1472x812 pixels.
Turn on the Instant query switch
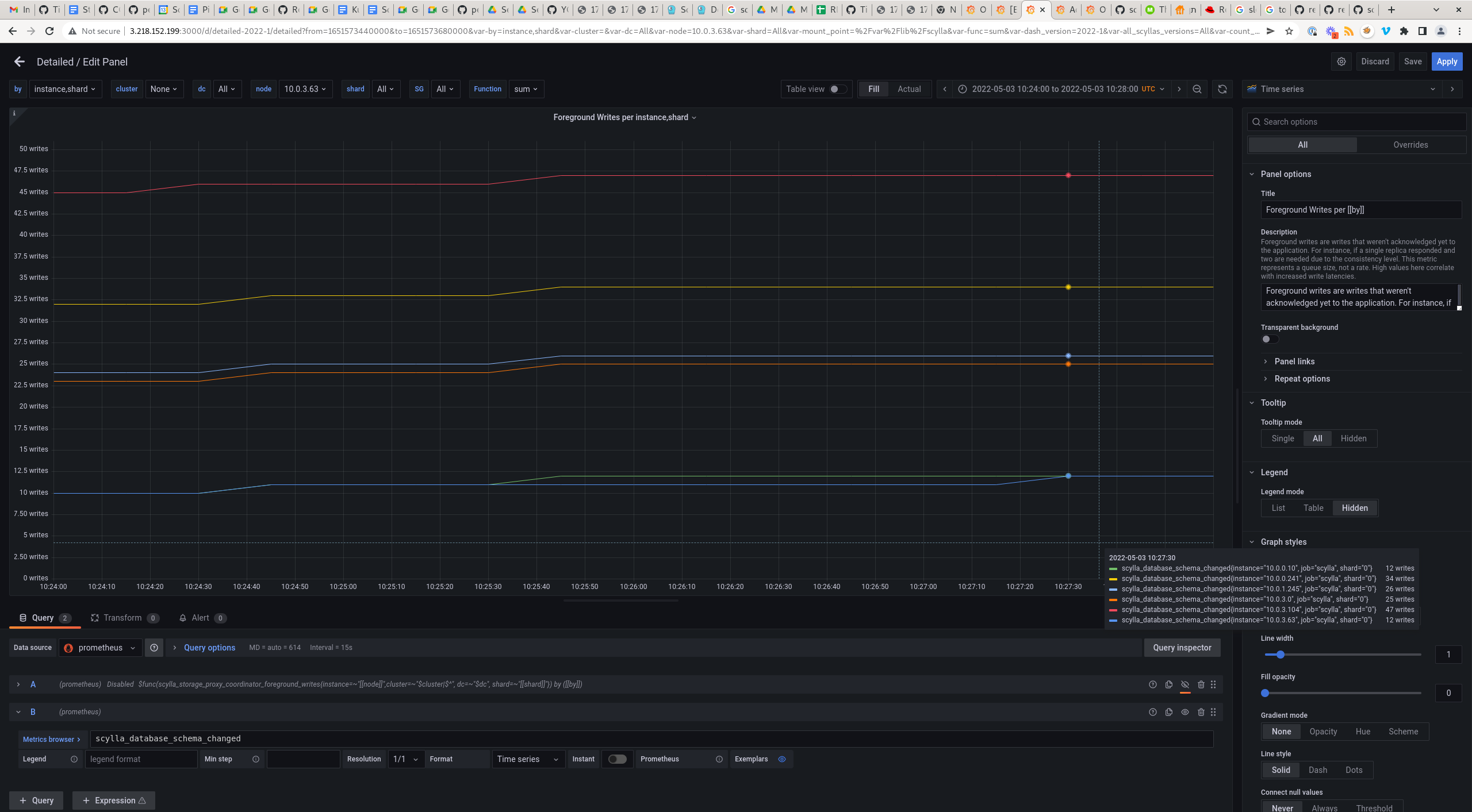(617, 759)
